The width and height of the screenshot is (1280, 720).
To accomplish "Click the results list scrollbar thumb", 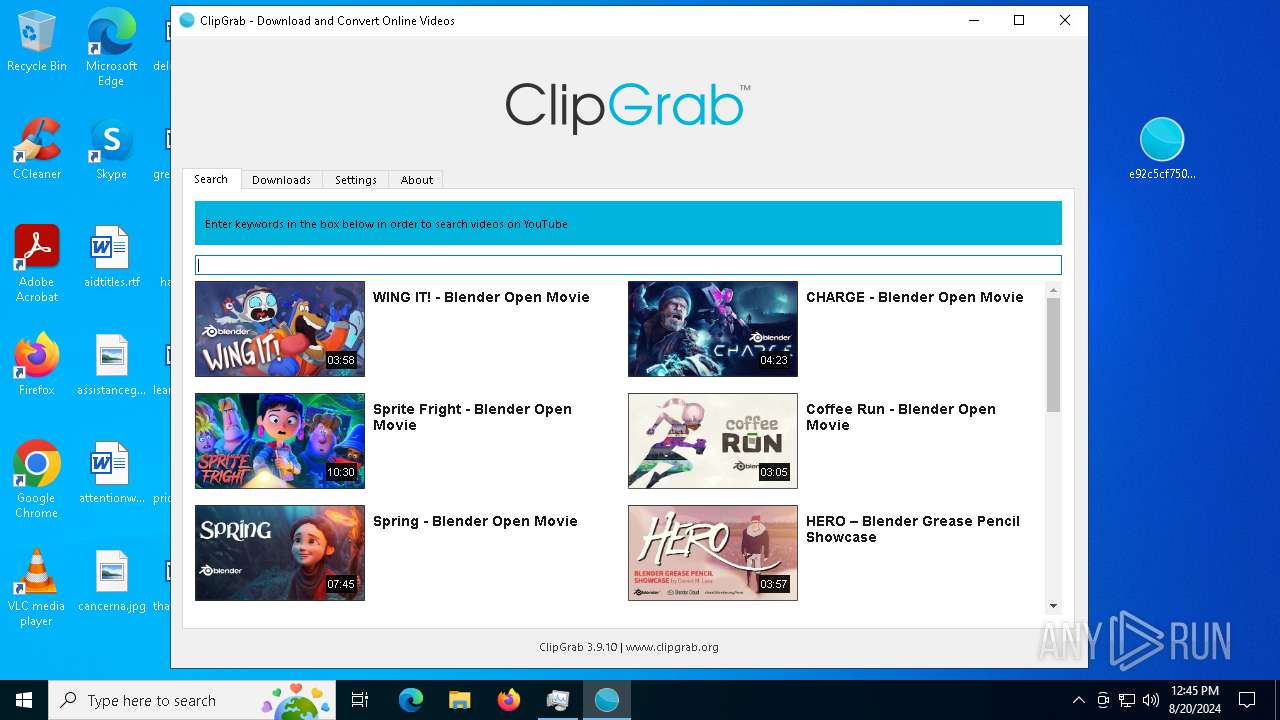I will pos(1053,355).
